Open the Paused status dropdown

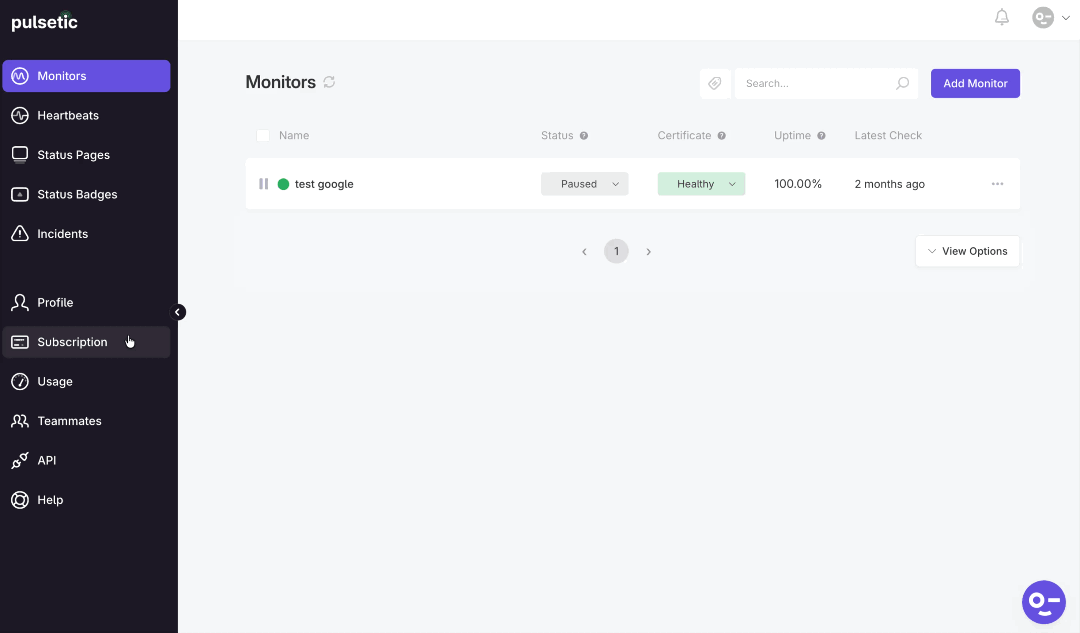point(584,183)
